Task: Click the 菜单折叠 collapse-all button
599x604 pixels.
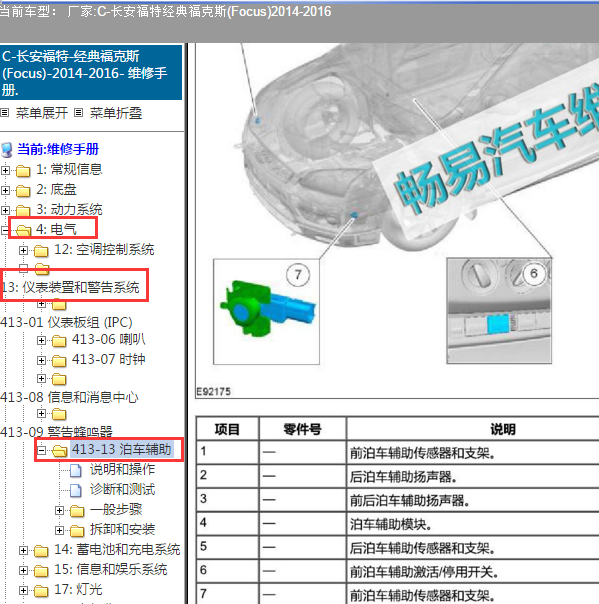Action: point(116,113)
